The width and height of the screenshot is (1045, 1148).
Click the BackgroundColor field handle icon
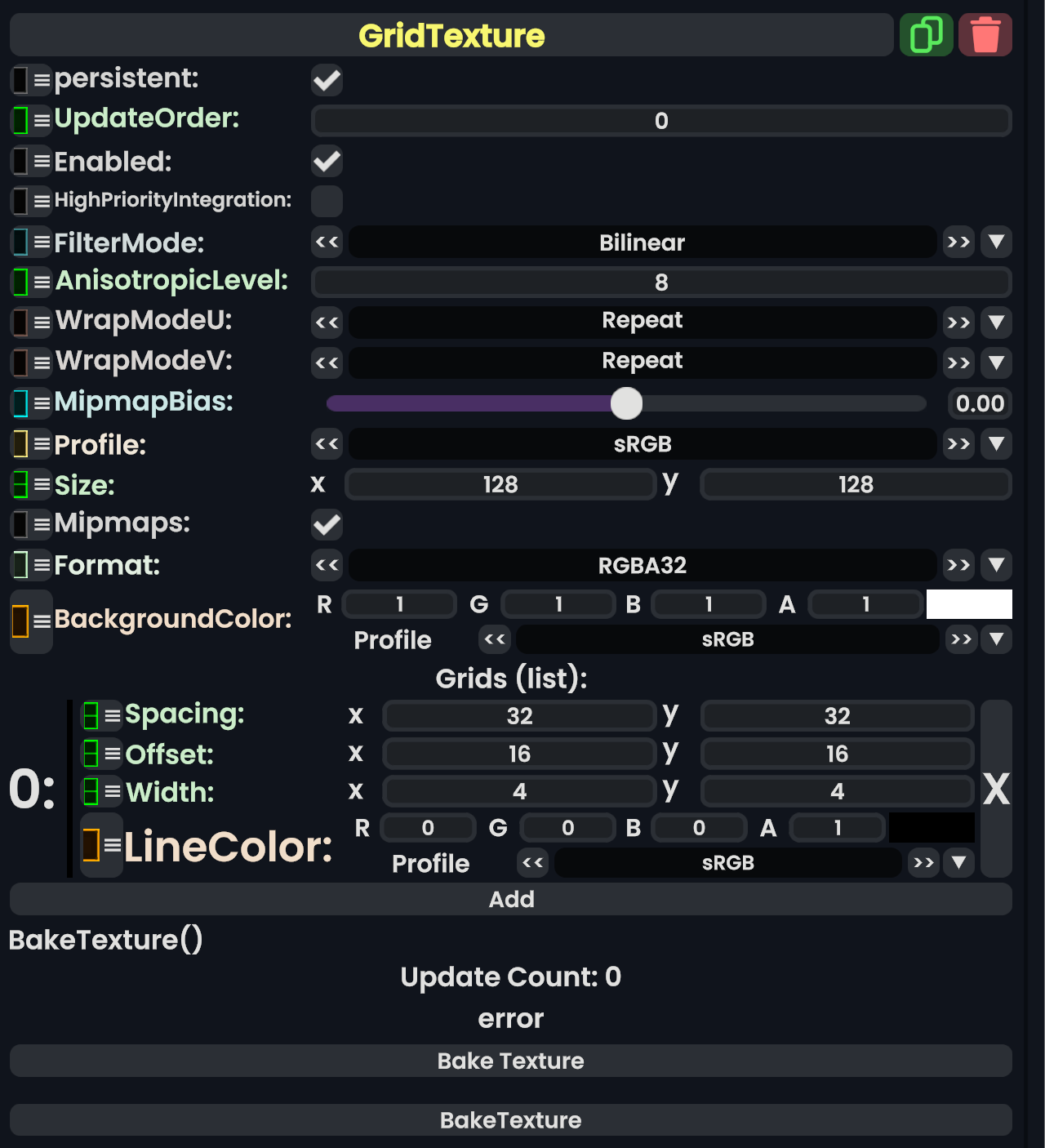(x=21, y=621)
